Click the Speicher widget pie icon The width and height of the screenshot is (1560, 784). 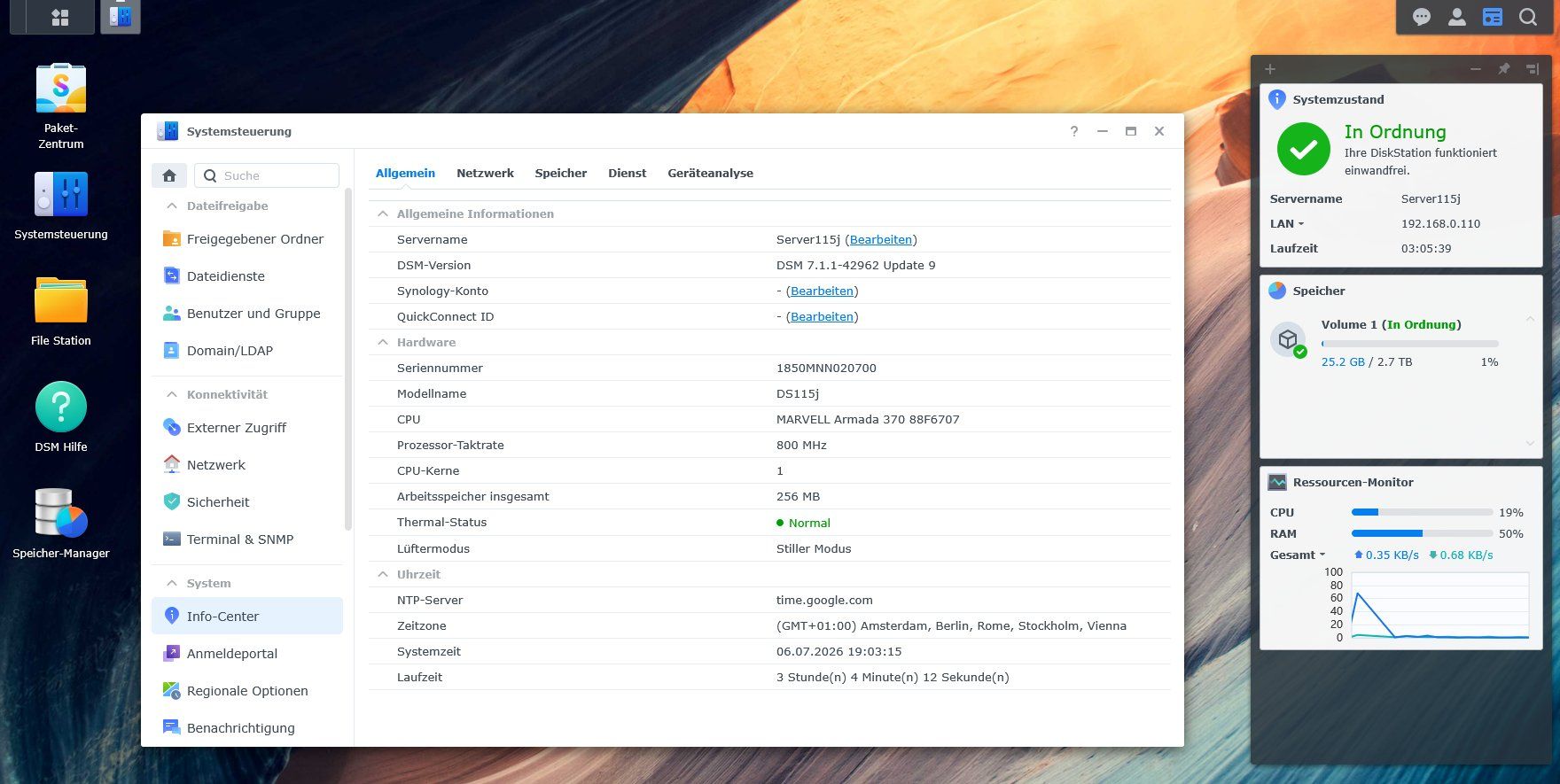[1277, 291]
